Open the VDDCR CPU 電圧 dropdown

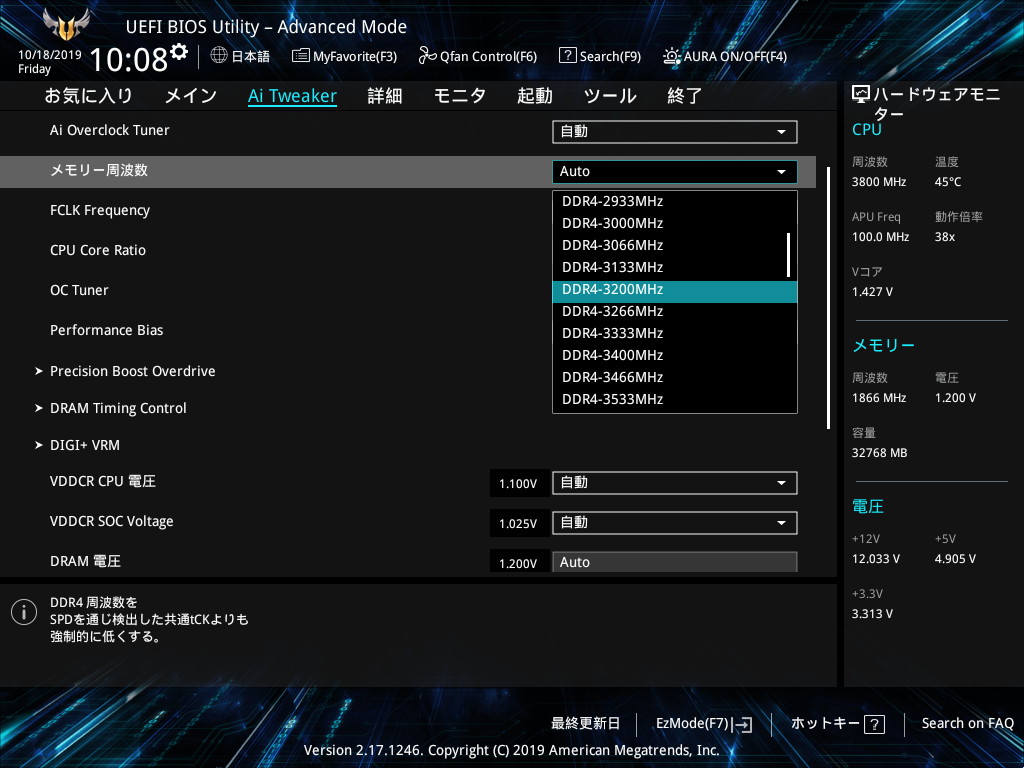tap(675, 483)
